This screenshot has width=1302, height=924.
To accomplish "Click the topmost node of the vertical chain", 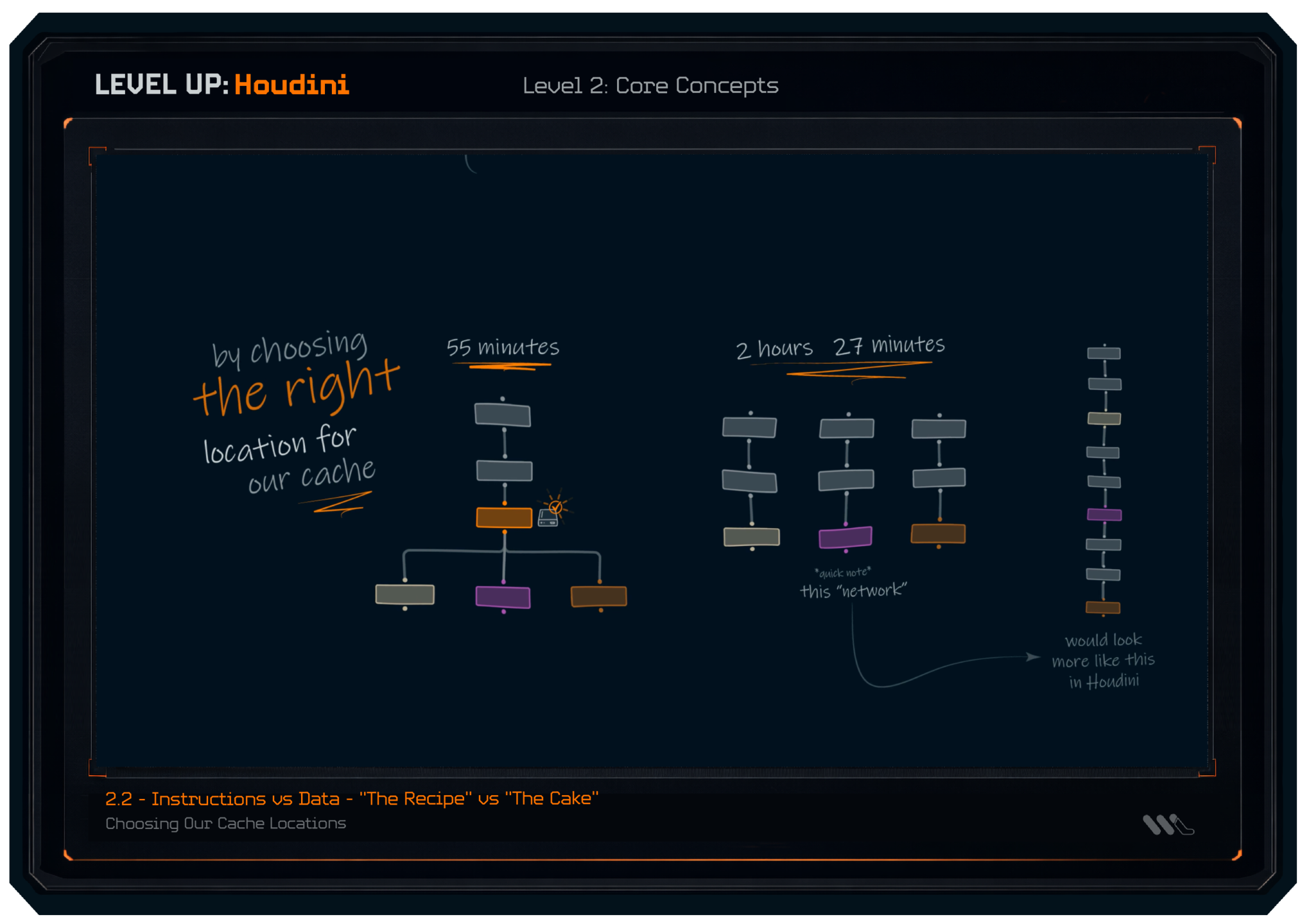I will (x=1104, y=353).
